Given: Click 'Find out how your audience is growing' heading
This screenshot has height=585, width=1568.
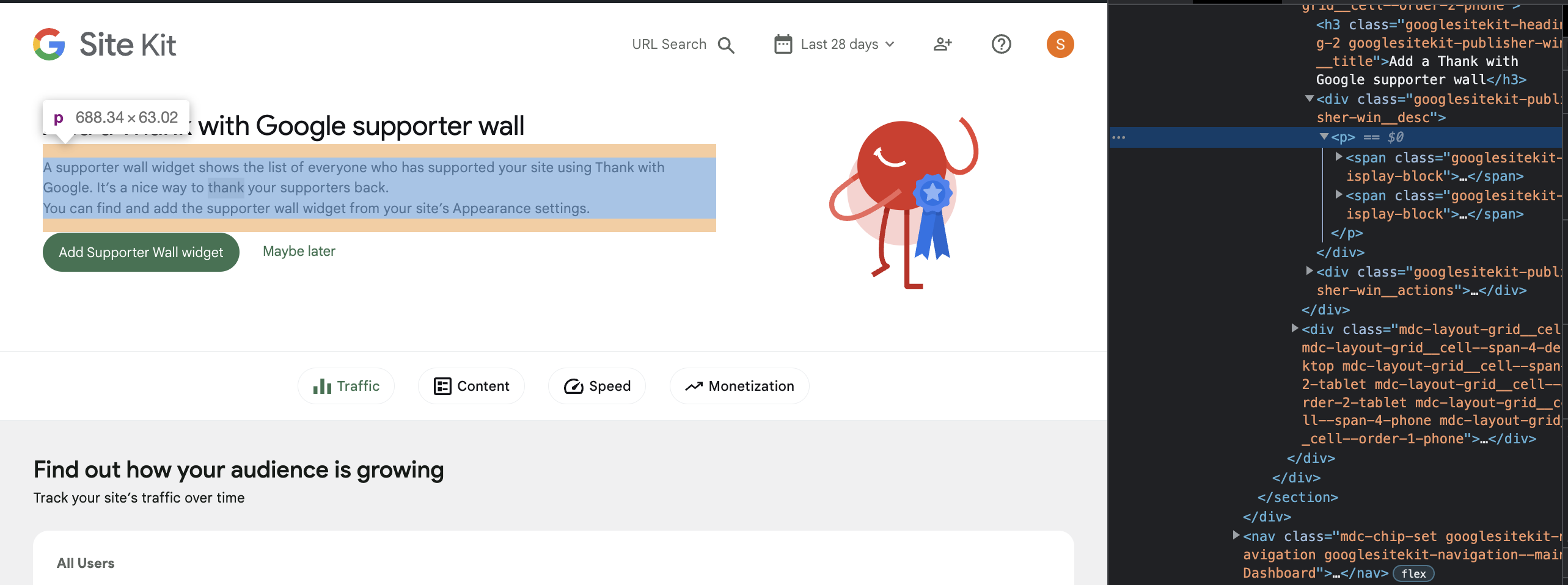Looking at the screenshot, I should (238, 470).
